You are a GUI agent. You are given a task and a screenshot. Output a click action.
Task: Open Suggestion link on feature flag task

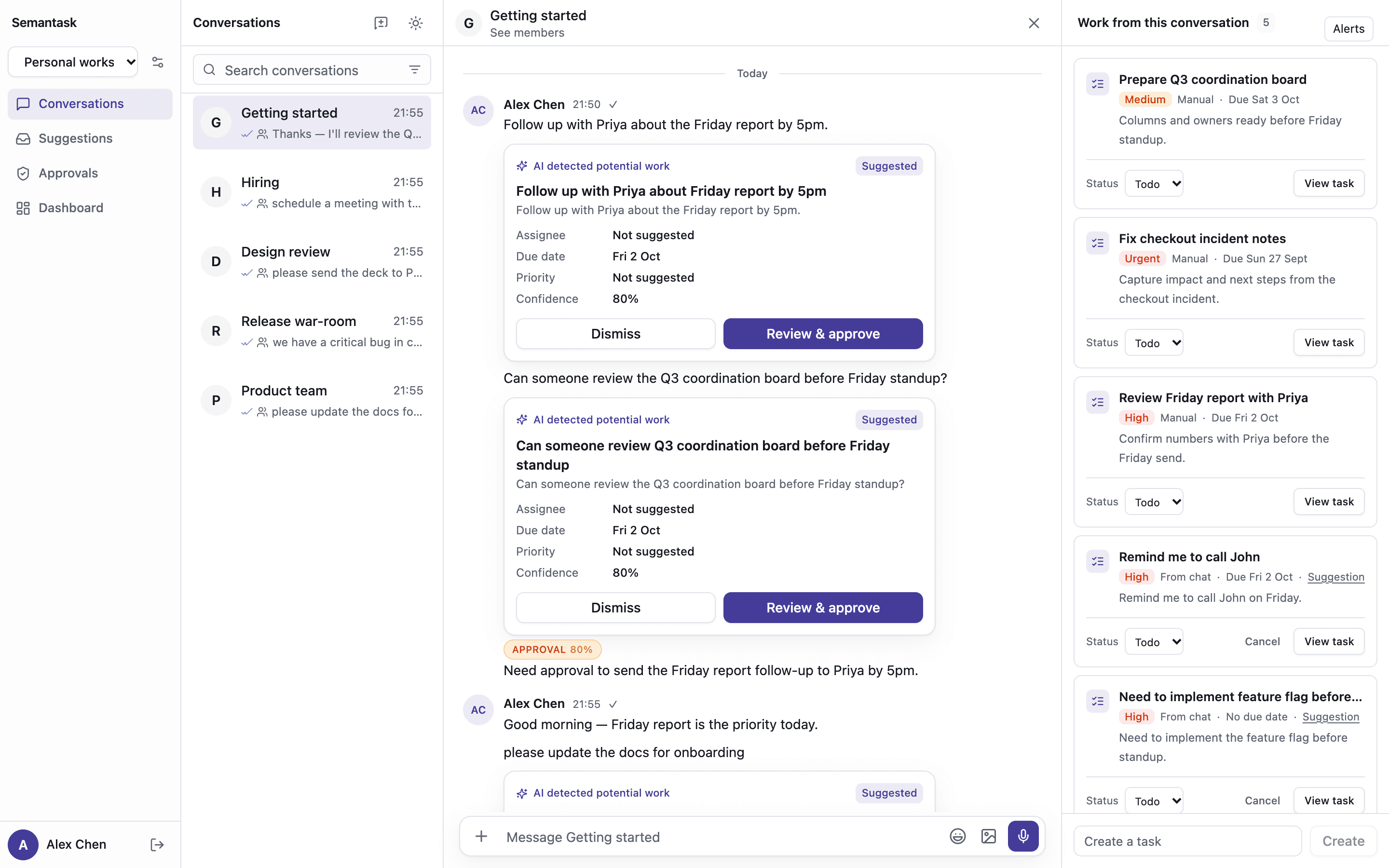(x=1331, y=717)
